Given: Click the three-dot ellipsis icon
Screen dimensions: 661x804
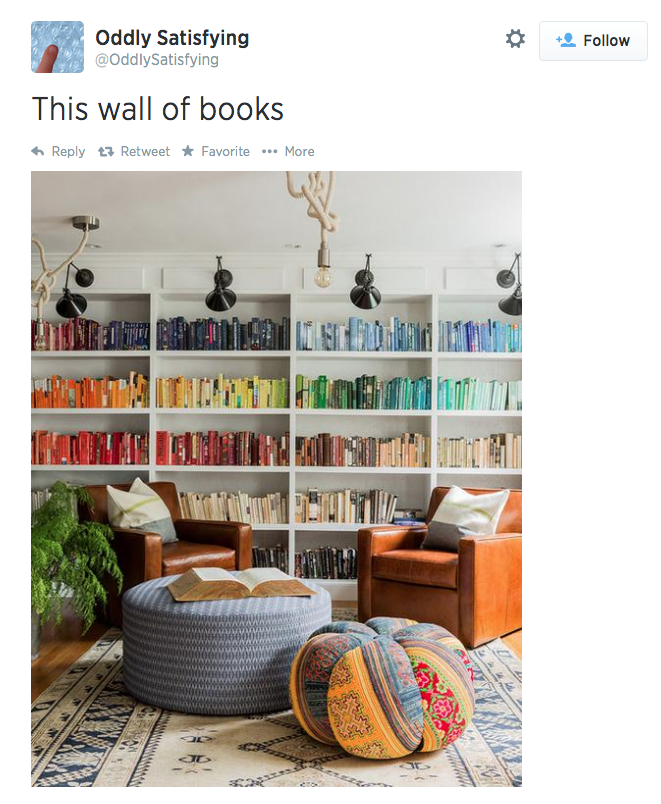Looking at the screenshot, I should click(269, 151).
